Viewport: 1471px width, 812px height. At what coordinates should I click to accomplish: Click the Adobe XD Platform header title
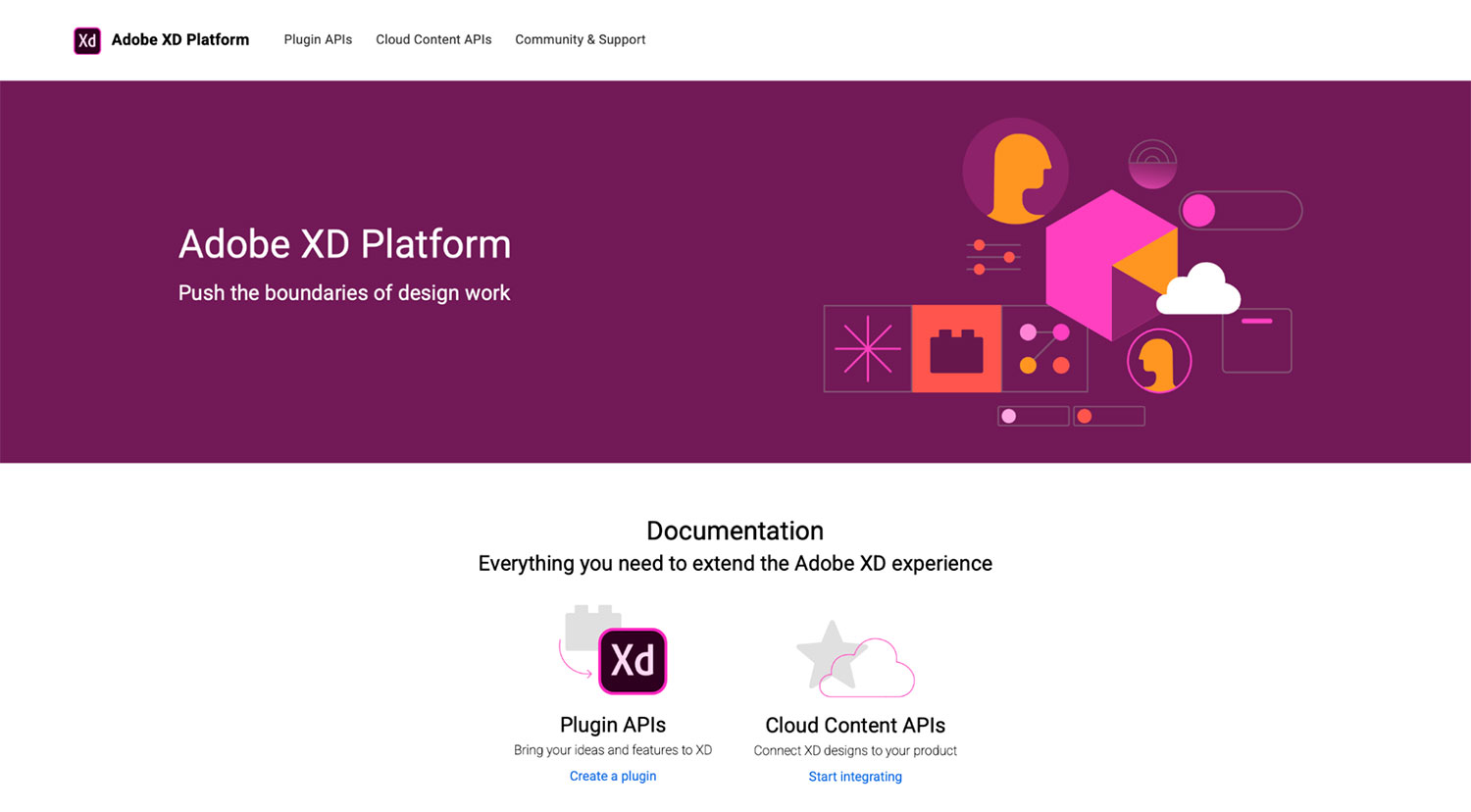tap(180, 39)
